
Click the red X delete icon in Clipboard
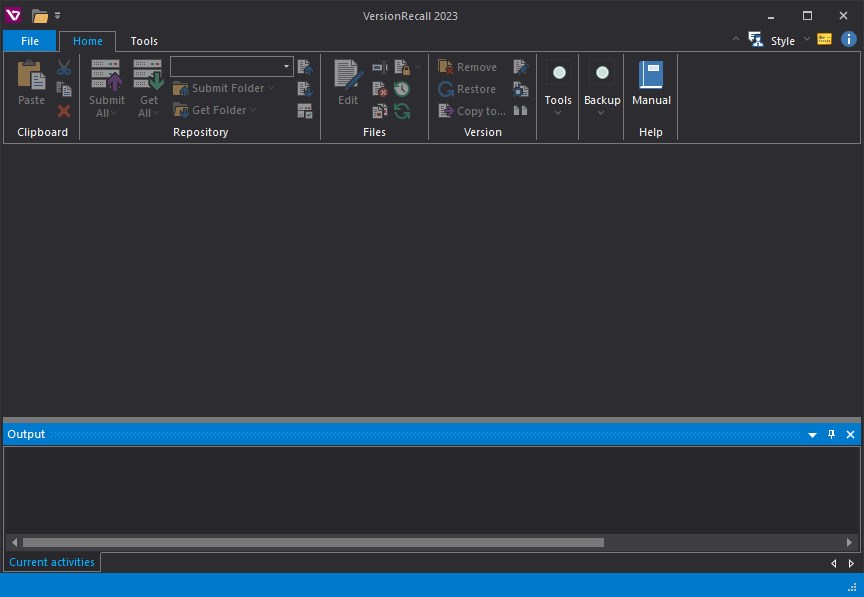64,111
